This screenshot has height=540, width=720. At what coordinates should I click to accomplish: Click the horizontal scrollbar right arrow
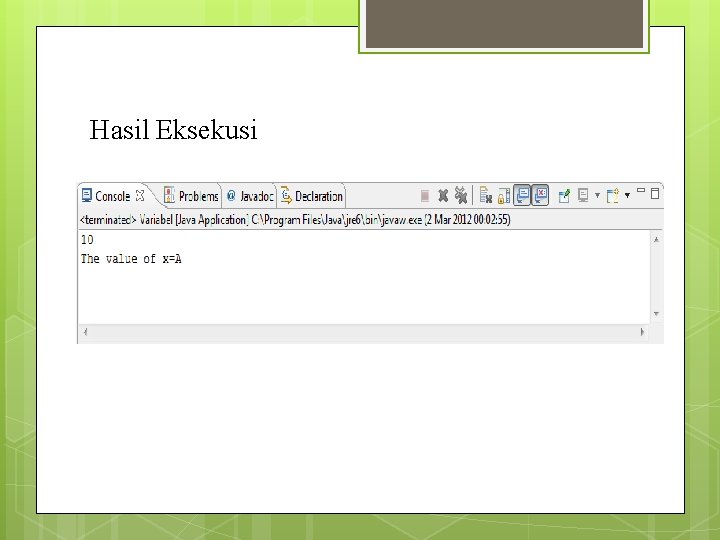[x=642, y=332]
